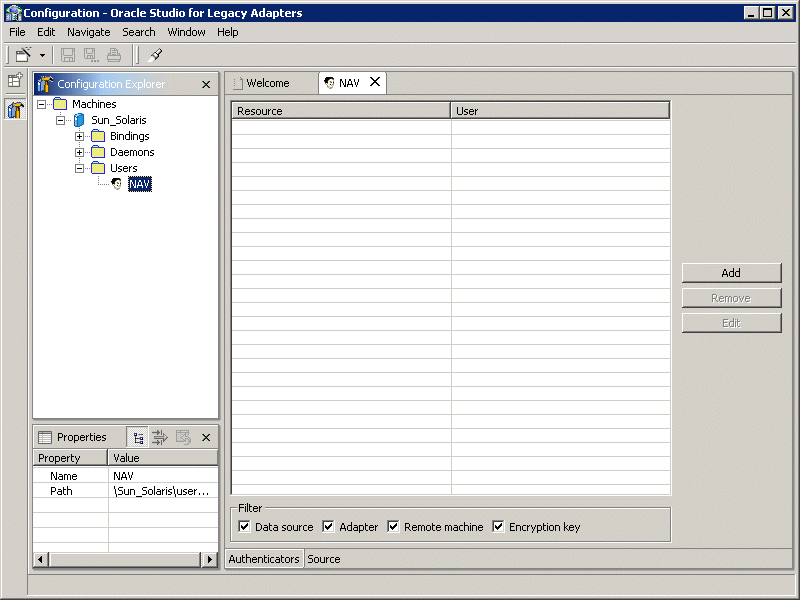Screen dimensions: 800x600
Task: Select the Path property value
Action: click(163, 491)
